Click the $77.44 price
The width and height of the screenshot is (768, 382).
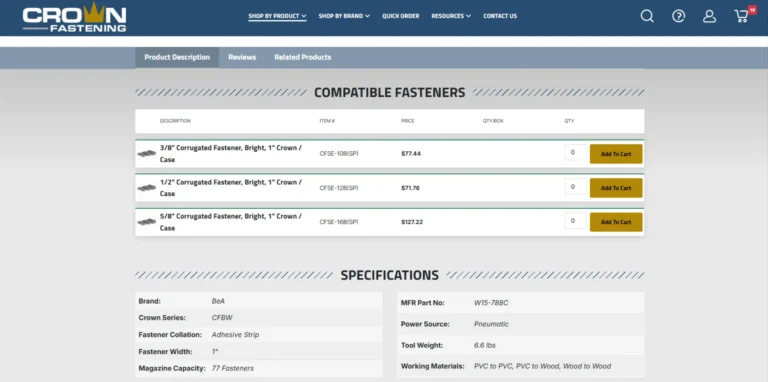411,154
